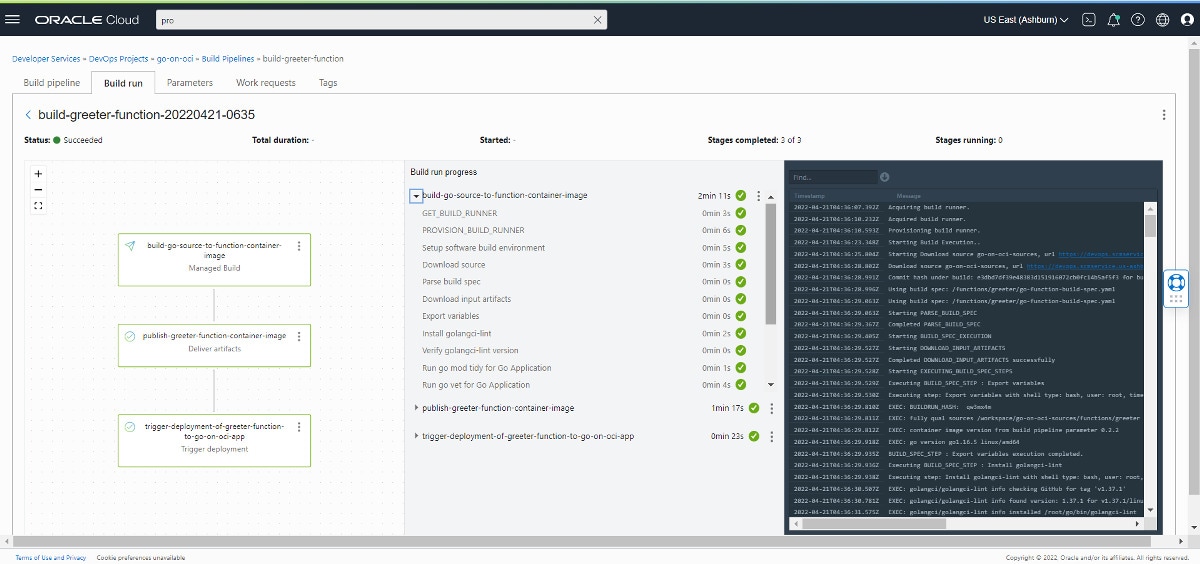Zoom in on the pipeline diagram
The image size is (1200, 564).
38,173
